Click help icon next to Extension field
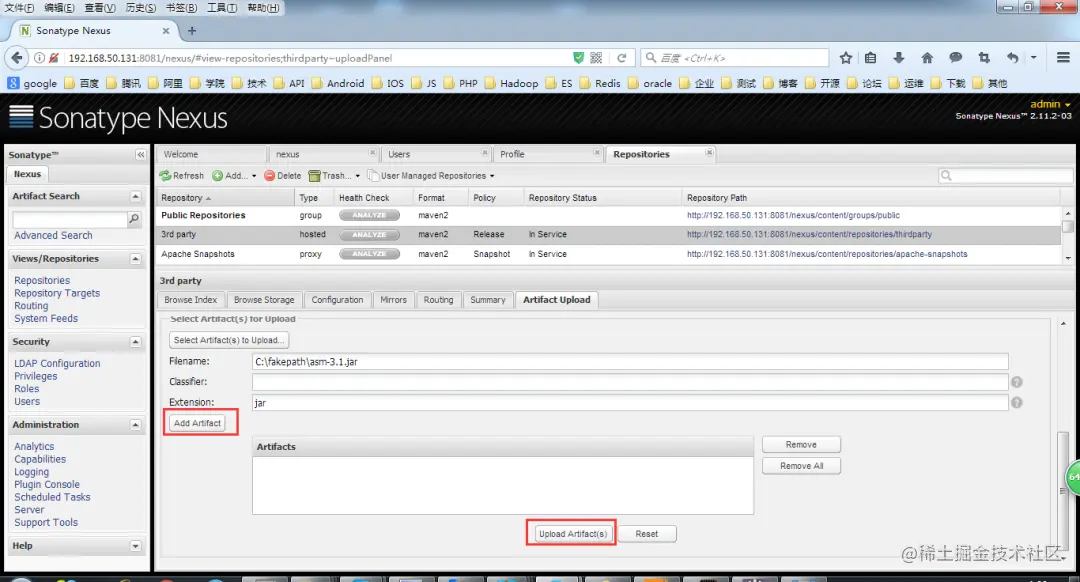This screenshot has width=1080, height=582. point(1017,402)
